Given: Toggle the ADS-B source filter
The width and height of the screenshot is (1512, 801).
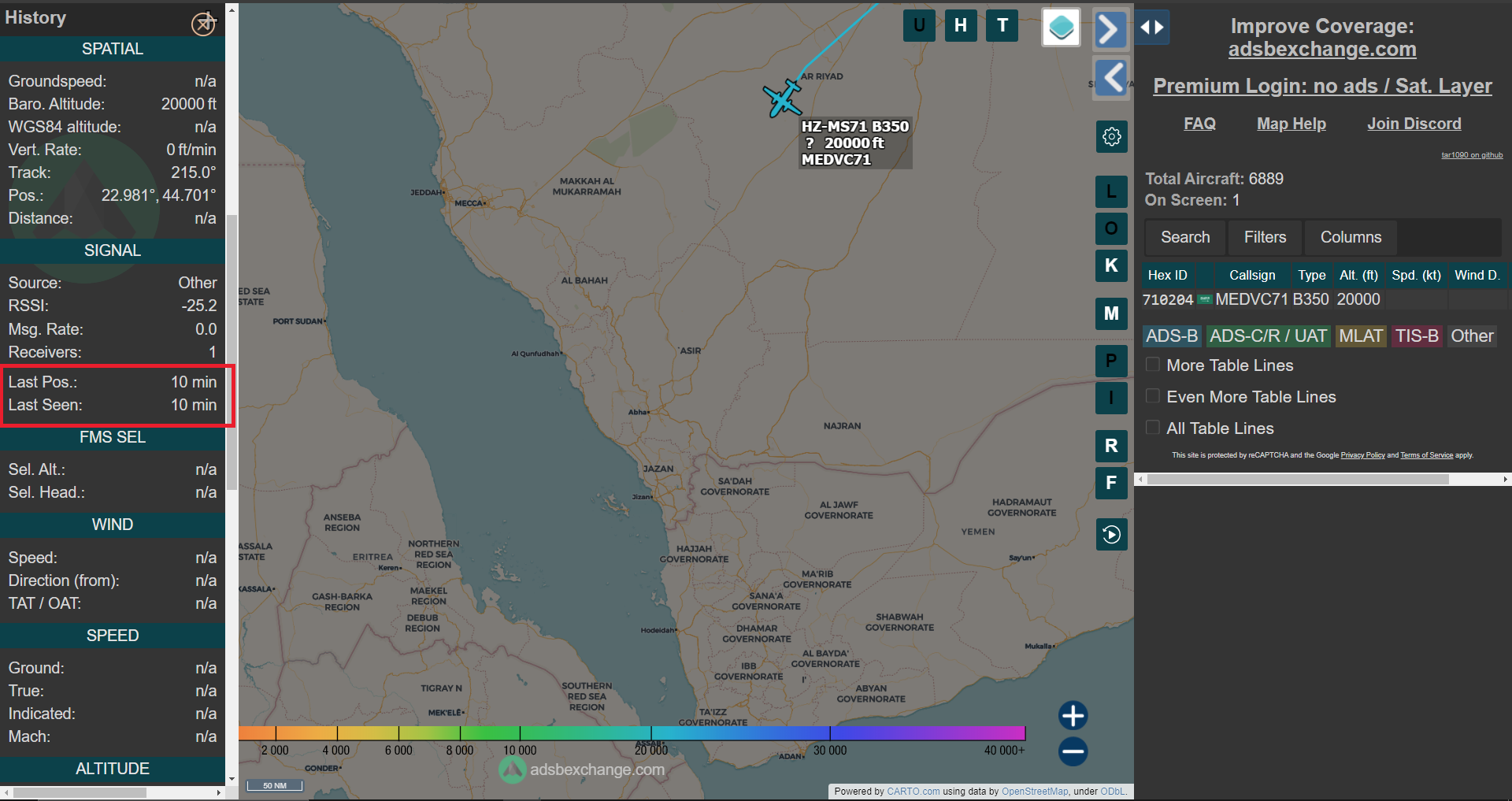Looking at the screenshot, I should [1172, 336].
